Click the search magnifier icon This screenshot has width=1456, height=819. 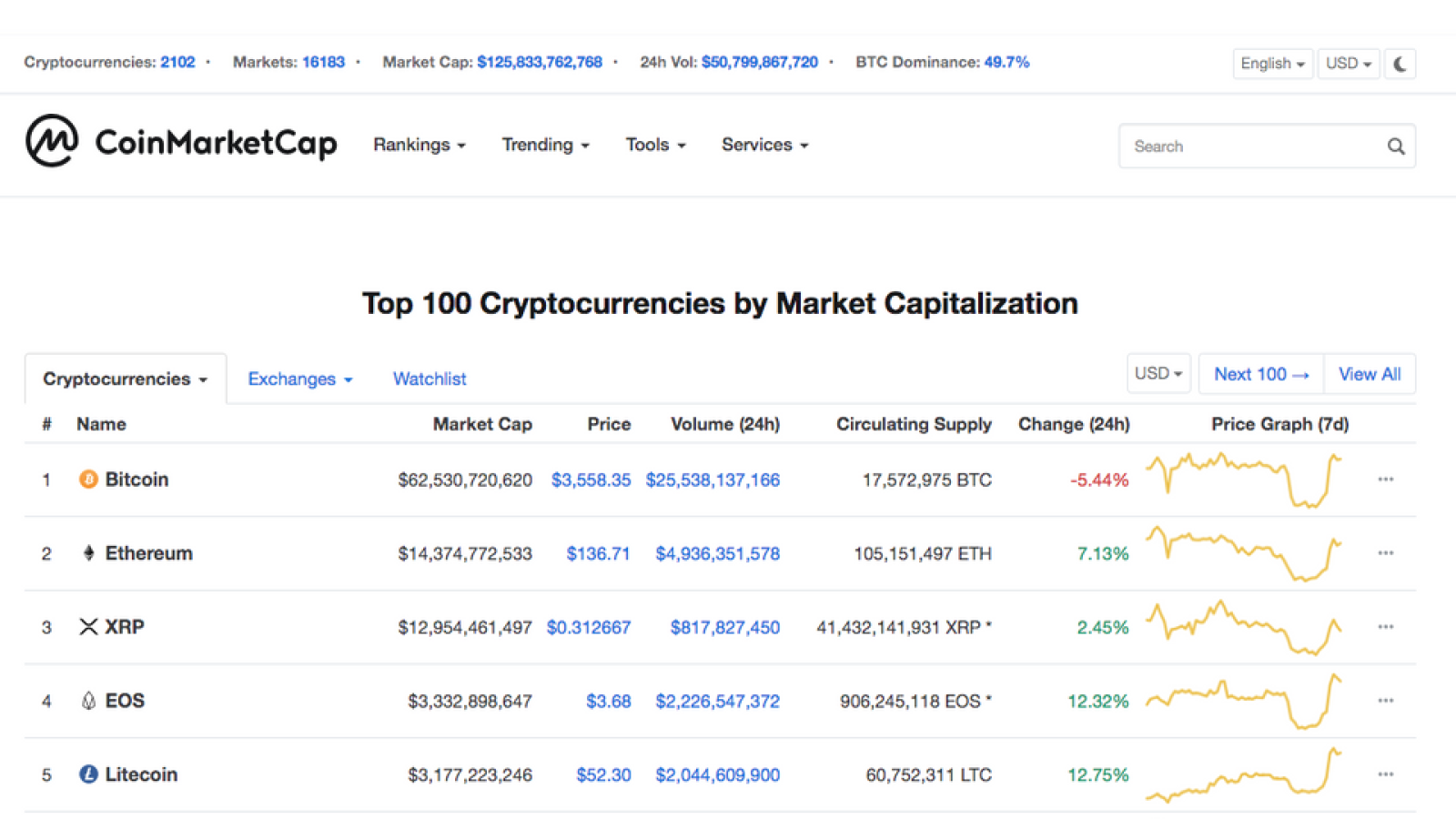(x=1396, y=147)
